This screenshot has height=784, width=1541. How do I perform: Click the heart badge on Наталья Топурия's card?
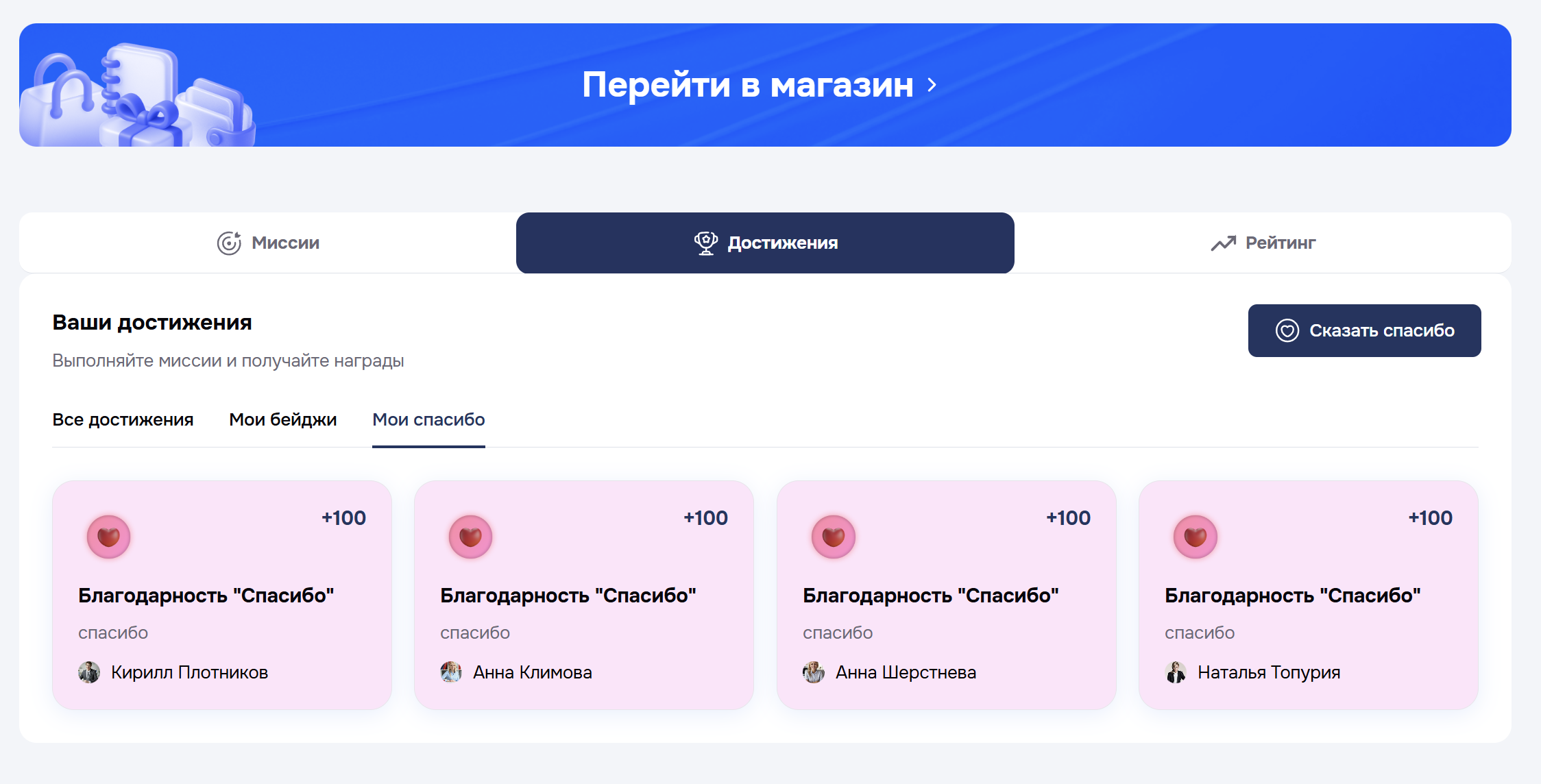coord(1195,537)
